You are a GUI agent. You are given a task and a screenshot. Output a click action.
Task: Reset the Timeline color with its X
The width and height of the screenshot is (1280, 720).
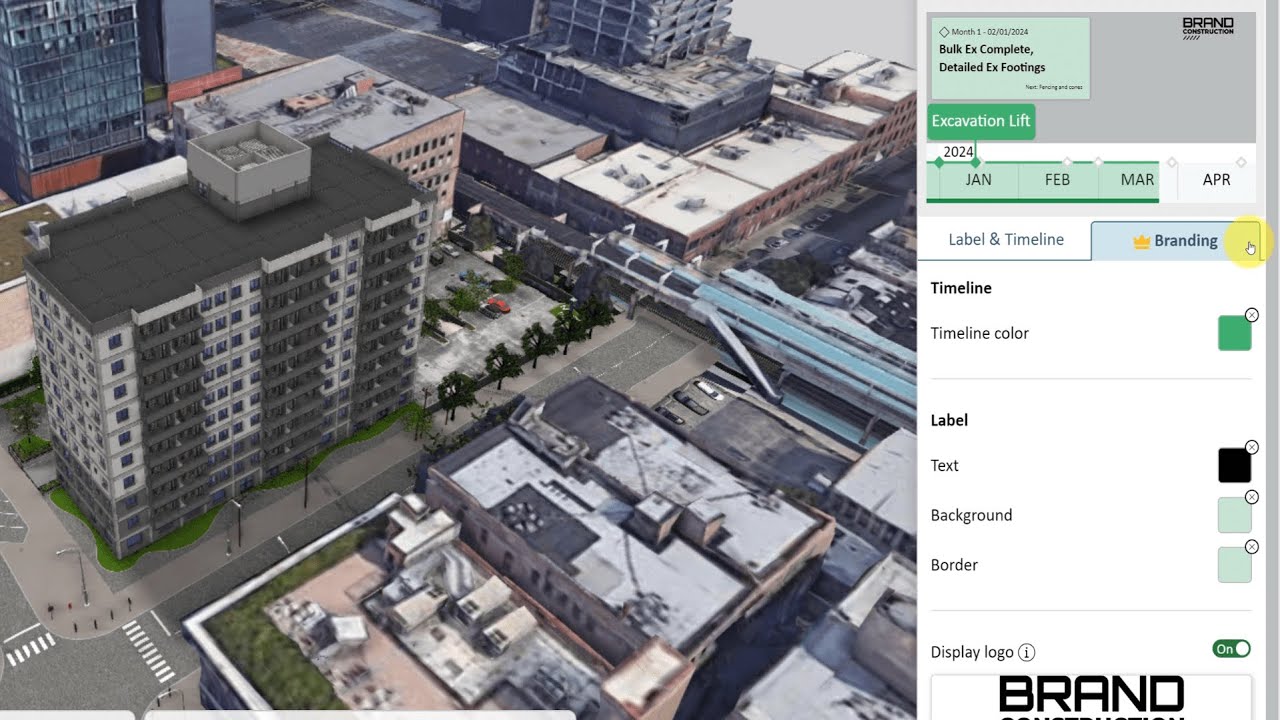(x=1252, y=315)
